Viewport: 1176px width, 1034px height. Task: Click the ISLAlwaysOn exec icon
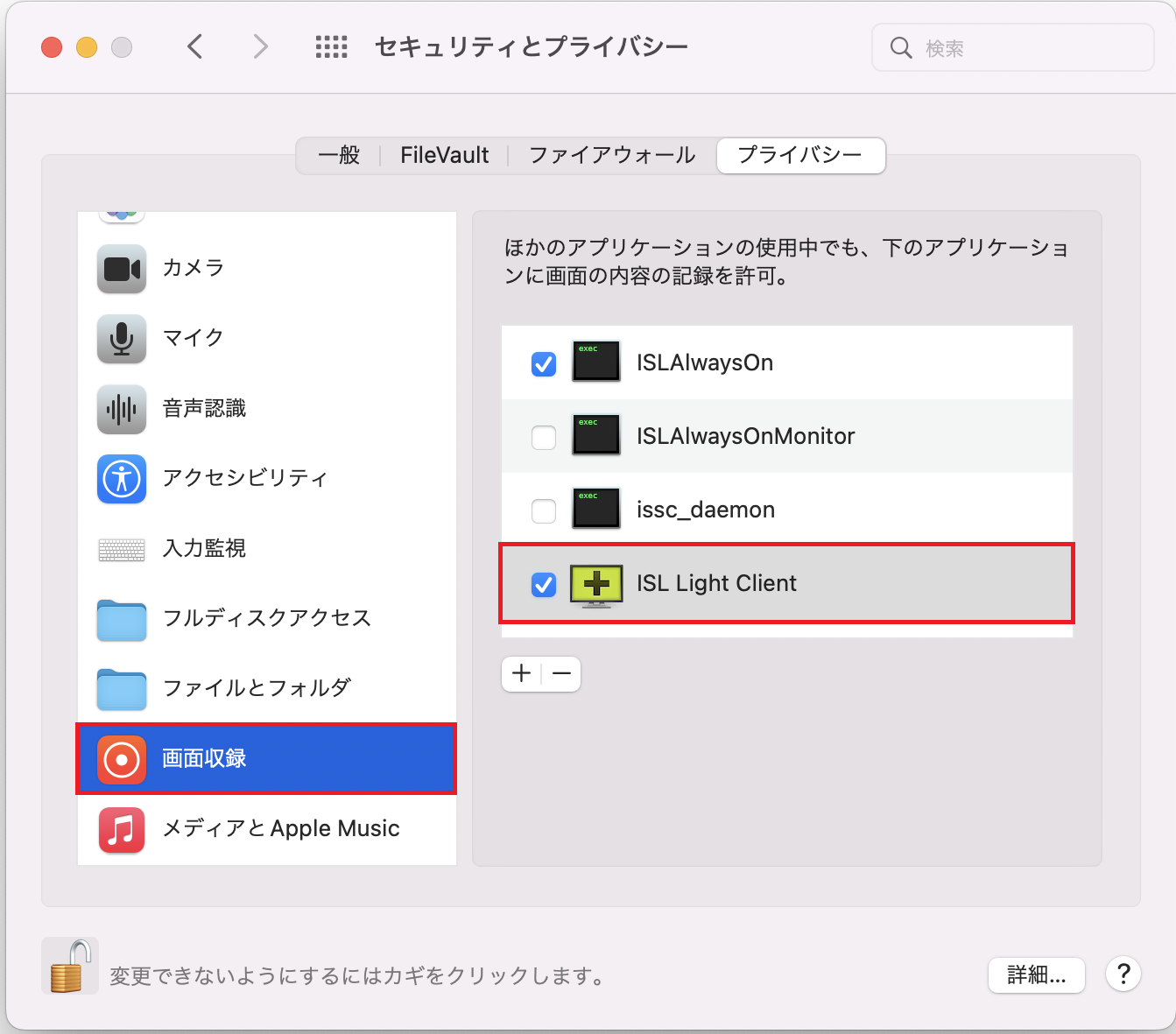click(595, 362)
